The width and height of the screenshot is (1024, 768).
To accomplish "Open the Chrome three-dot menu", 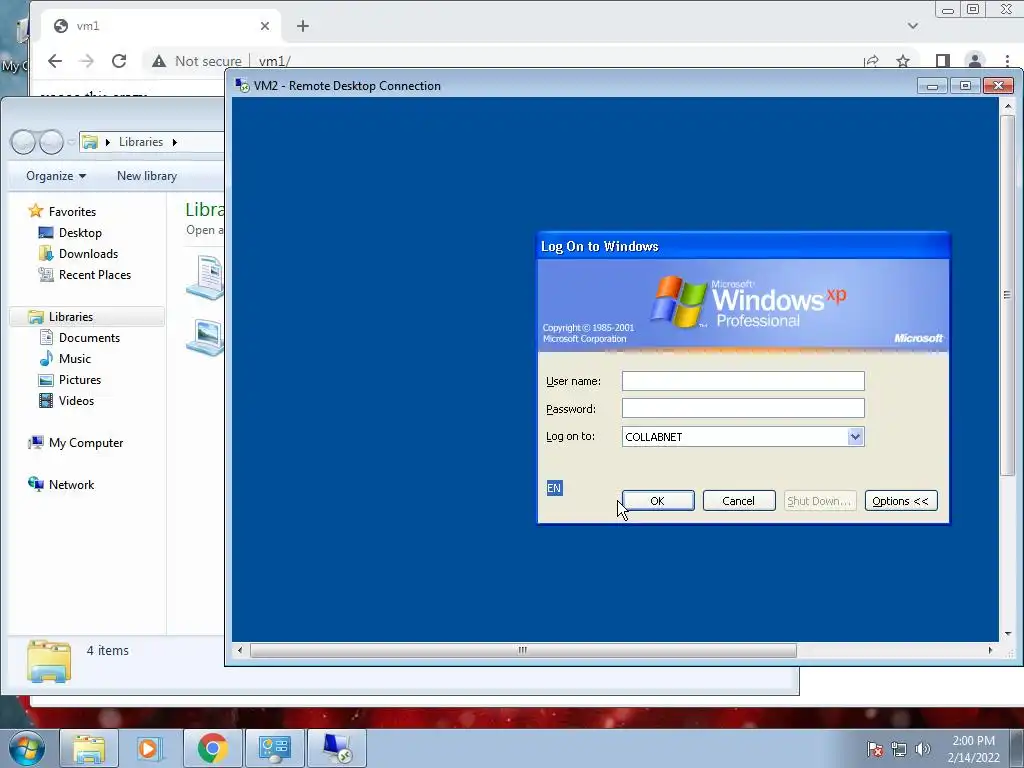I will point(1007,61).
